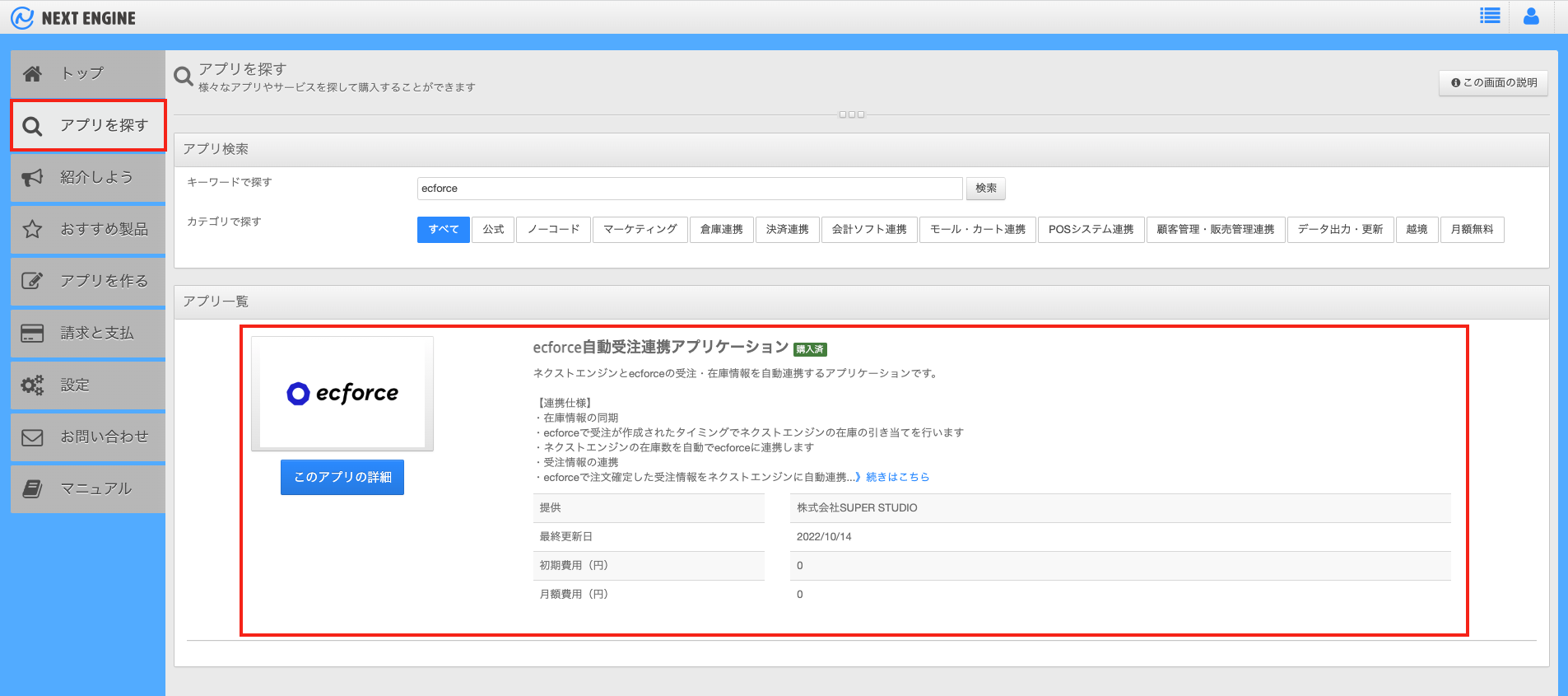Click the 初期費用（円） label
This screenshot has width=1568, height=696.
574,566
